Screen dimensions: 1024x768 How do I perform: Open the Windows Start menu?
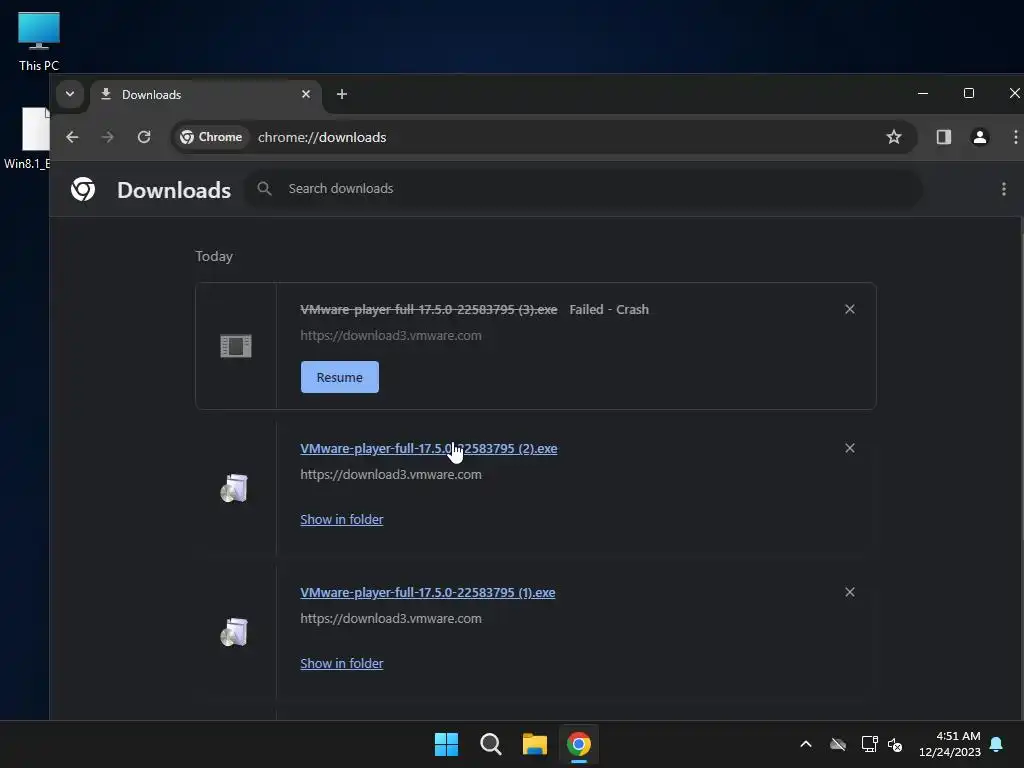[447, 744]
